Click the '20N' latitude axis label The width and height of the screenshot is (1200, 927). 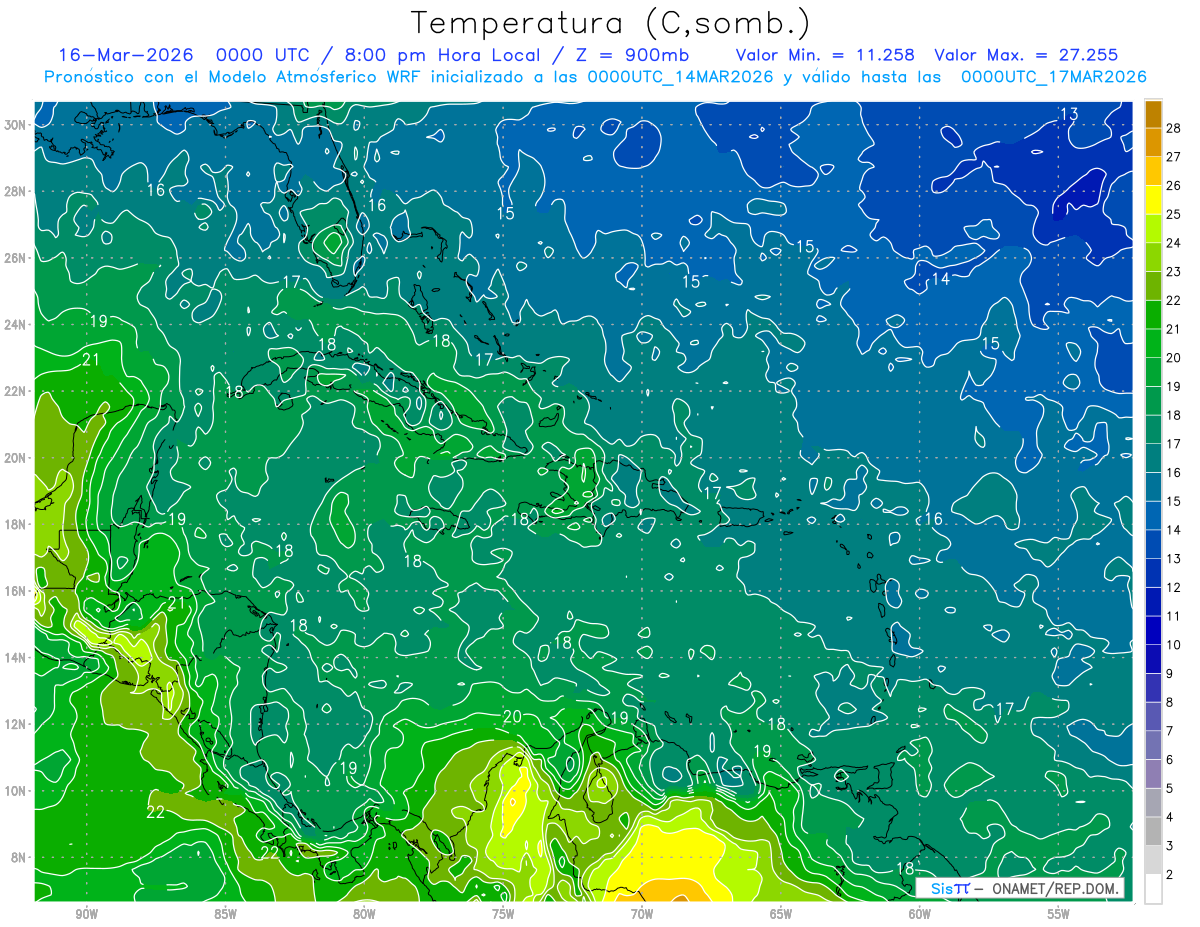pyautogui.click(x=15, y=457)
